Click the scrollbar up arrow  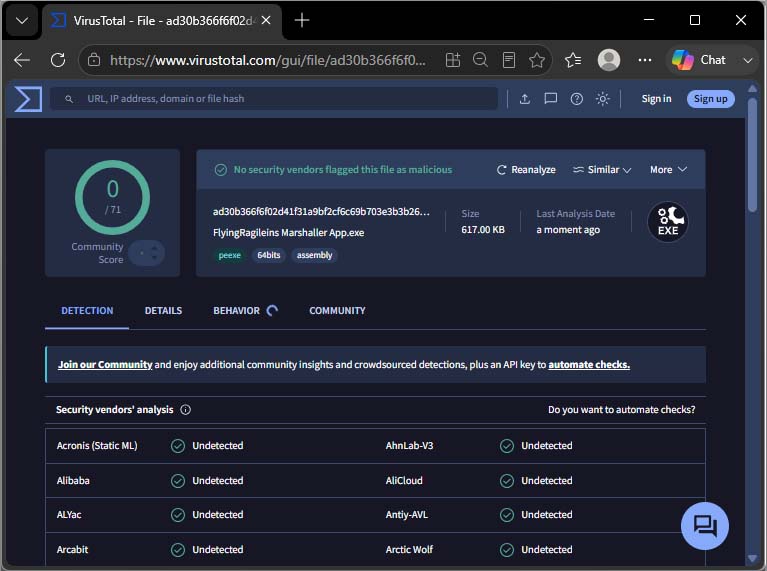pyautogui.click(x=752, y=89)
